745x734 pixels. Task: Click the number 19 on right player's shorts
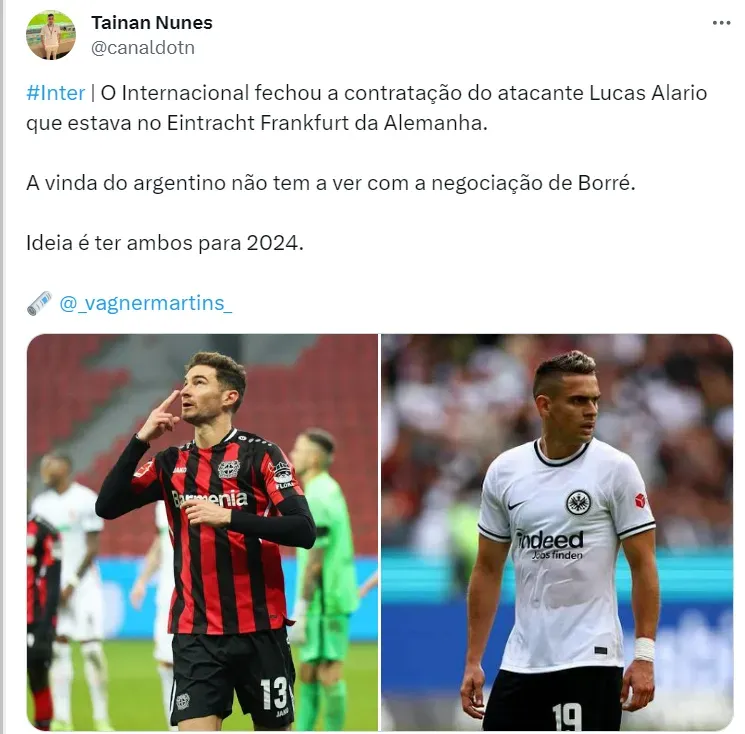567,716
